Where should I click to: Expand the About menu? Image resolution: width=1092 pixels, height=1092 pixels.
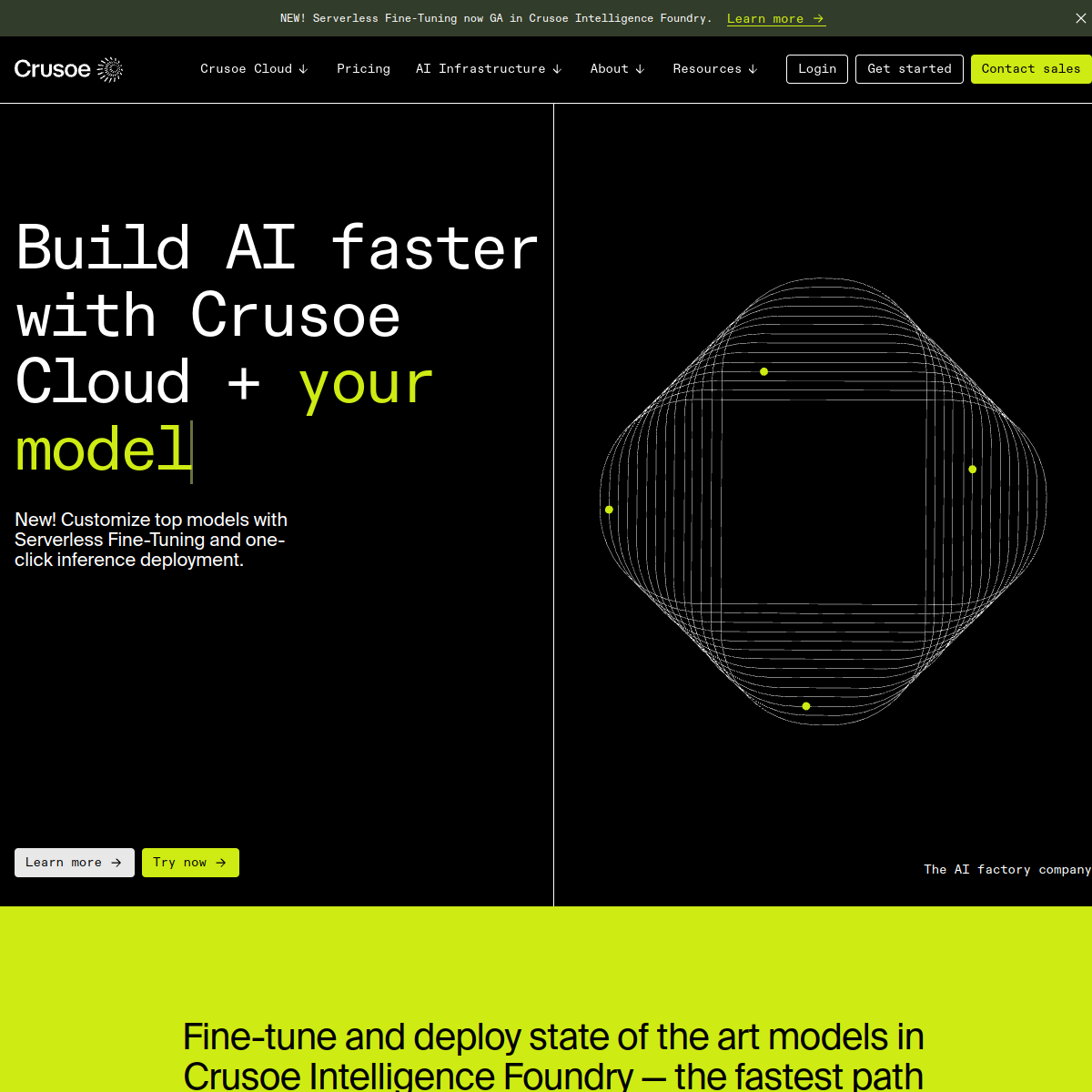[x=618, y=69]
